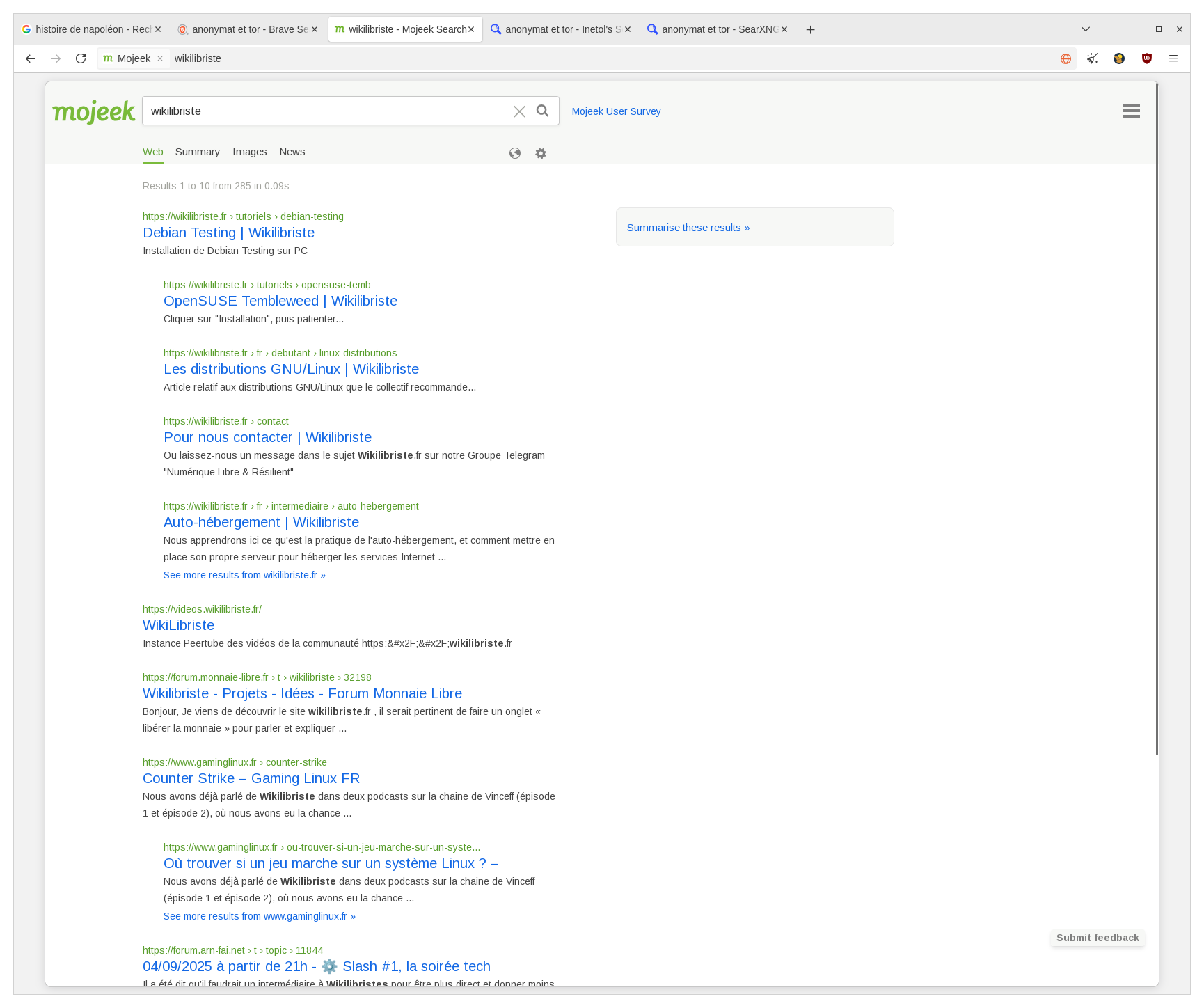Click the Mojeek location globe icon
The image size is (1204, 1008).
click(515, 152)
